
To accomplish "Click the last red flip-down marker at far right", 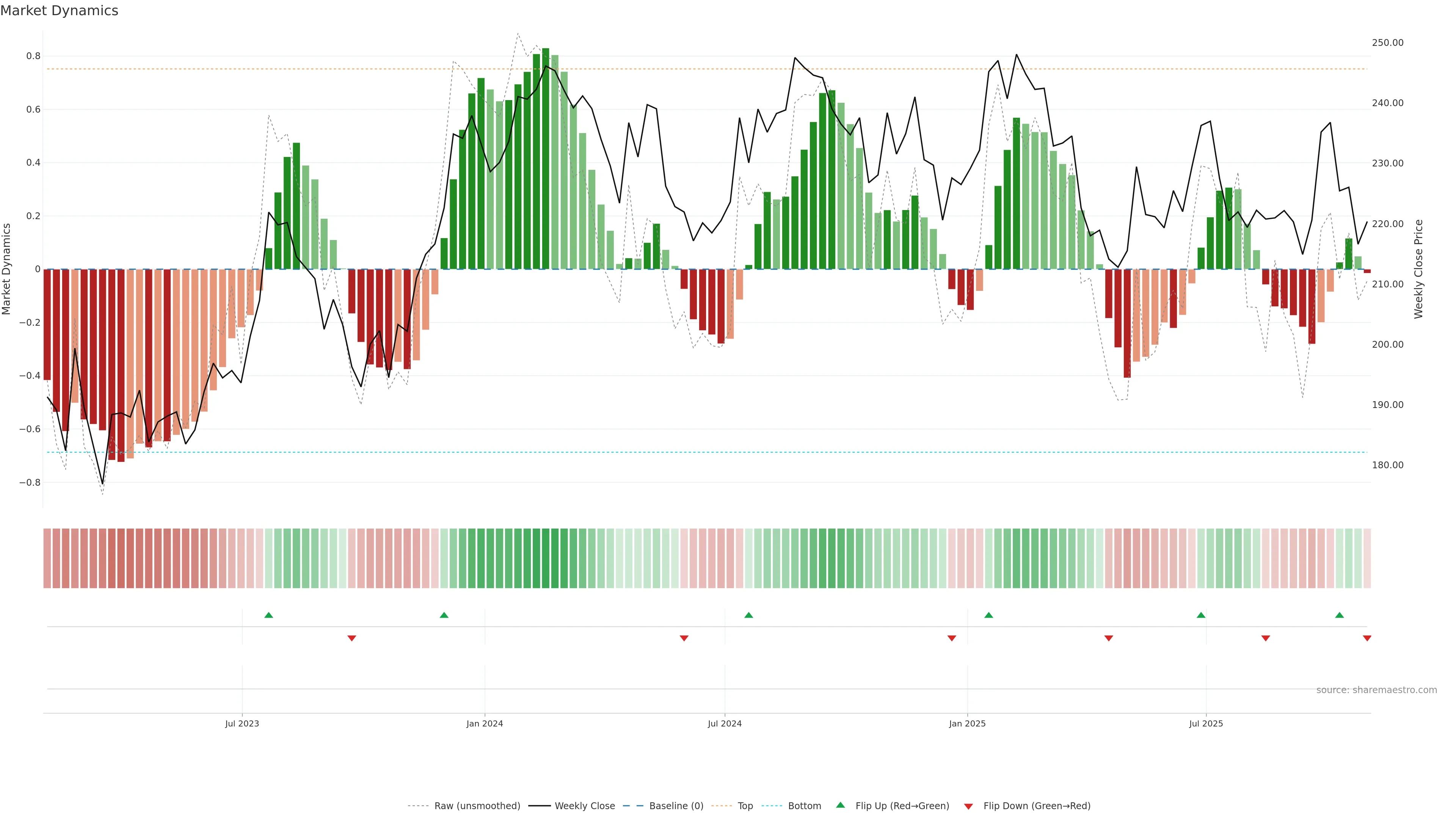I will tap(1367, 638).
